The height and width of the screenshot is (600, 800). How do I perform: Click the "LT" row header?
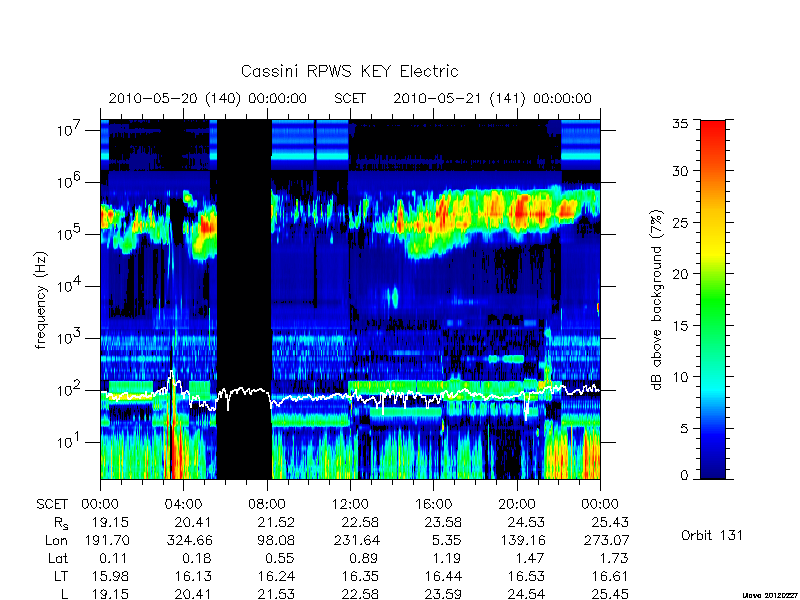click(x=61, y=577)
